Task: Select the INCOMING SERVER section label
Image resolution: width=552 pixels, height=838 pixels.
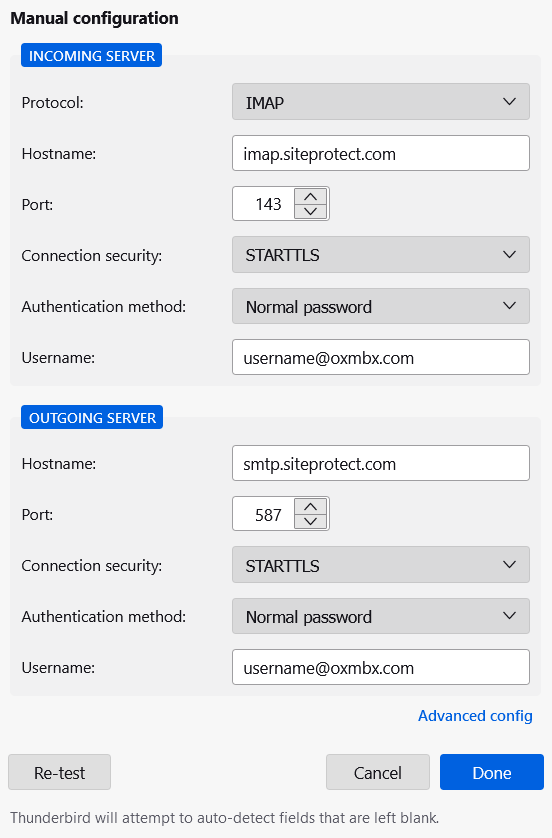Action: pos(91,56)
